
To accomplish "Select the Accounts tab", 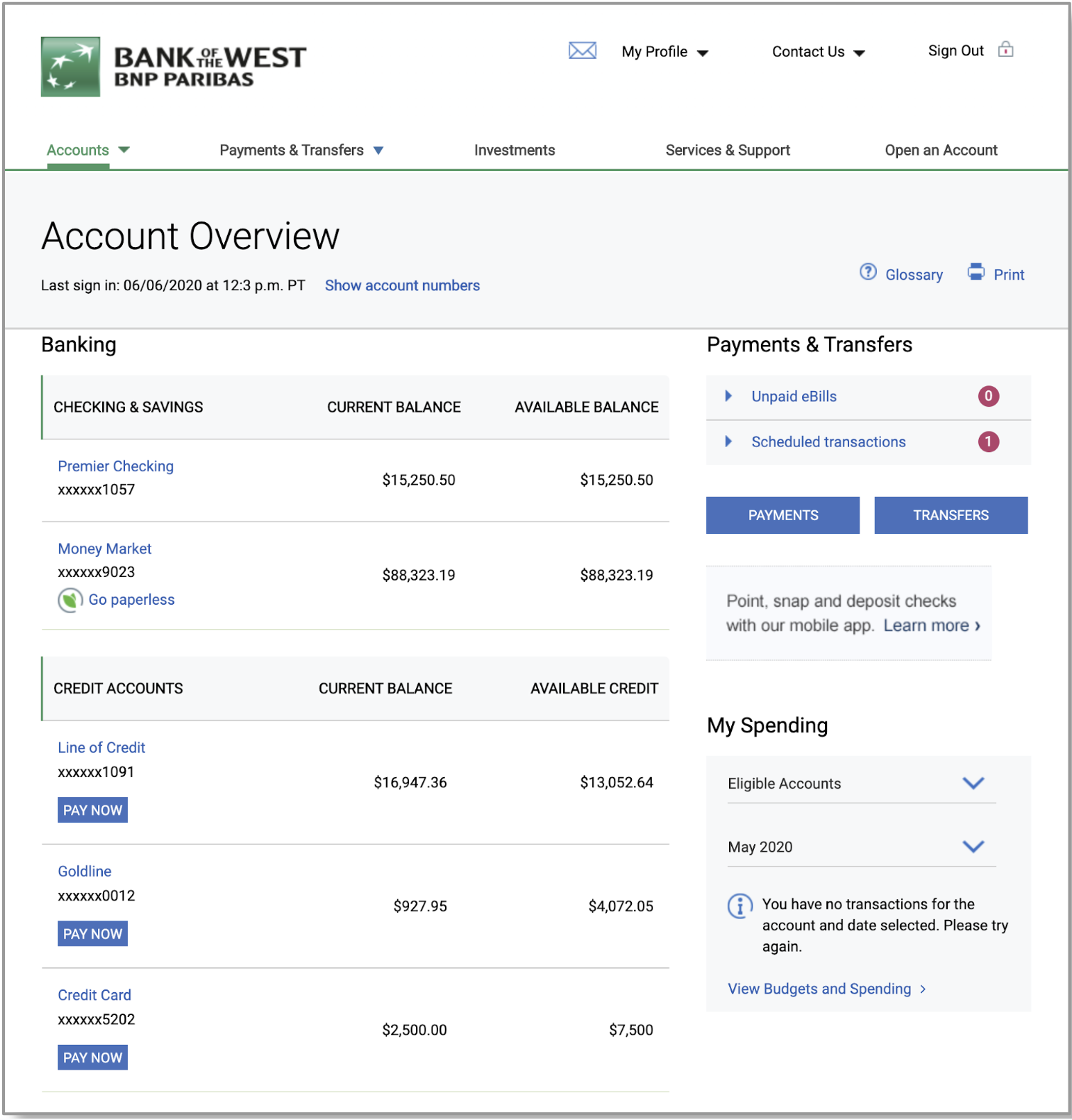I will [x=78, y=150].
